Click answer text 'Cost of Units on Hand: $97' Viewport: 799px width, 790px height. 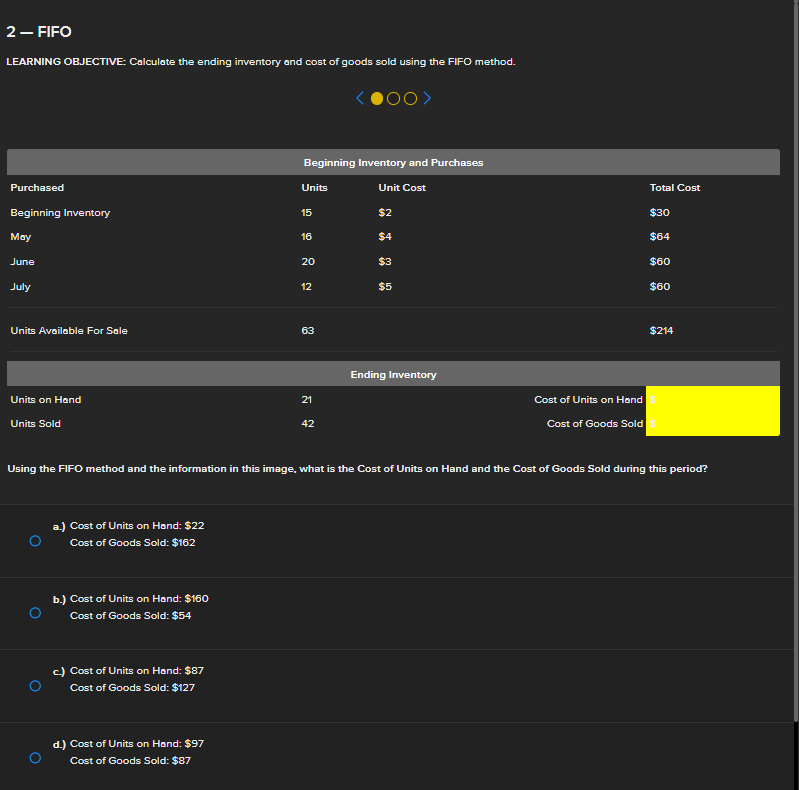tap(137, 744)
